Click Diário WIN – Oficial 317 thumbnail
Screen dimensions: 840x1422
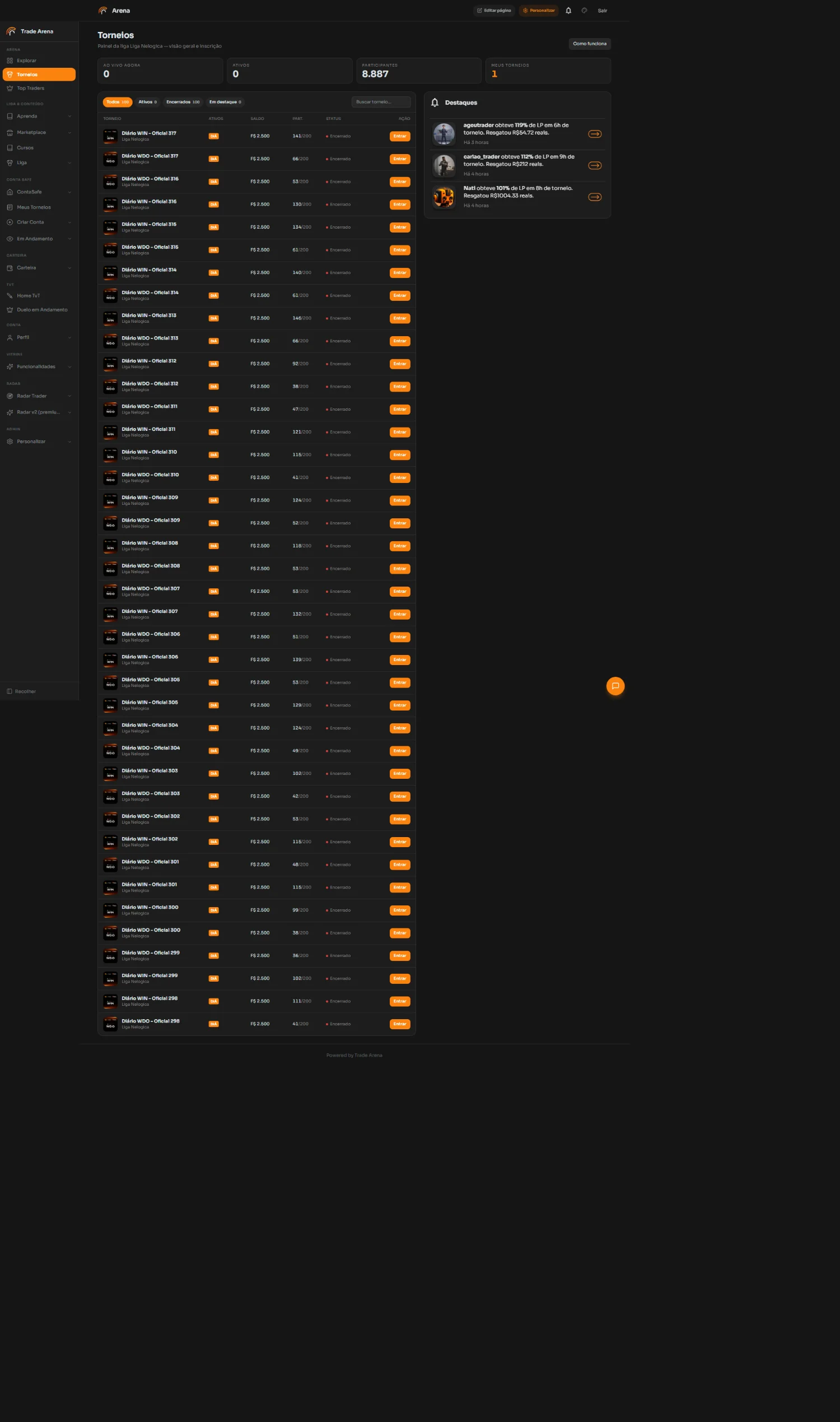tap(110, 136)
